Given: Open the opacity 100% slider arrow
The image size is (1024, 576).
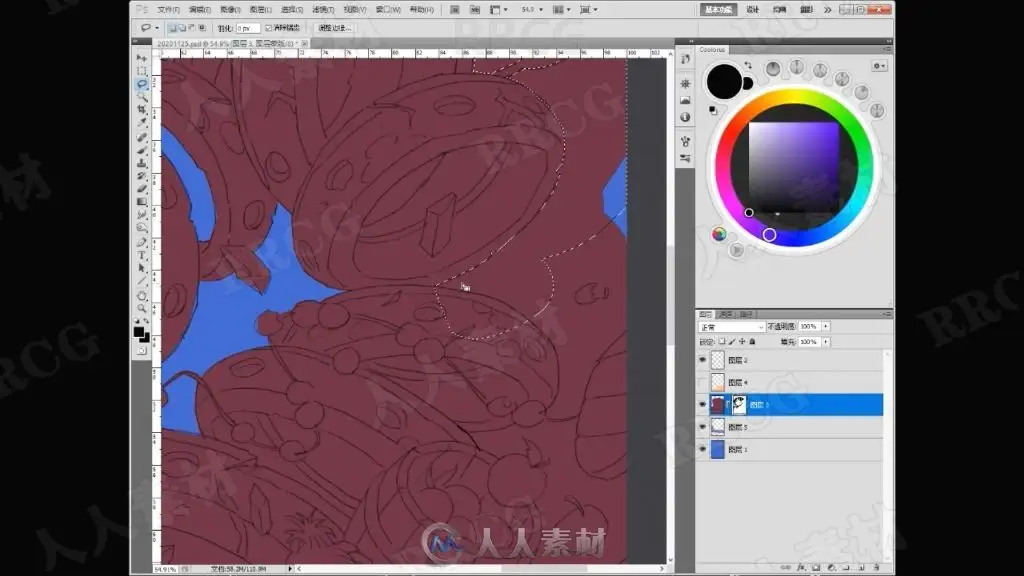Looking at the screenshot, I should (826, 327).
